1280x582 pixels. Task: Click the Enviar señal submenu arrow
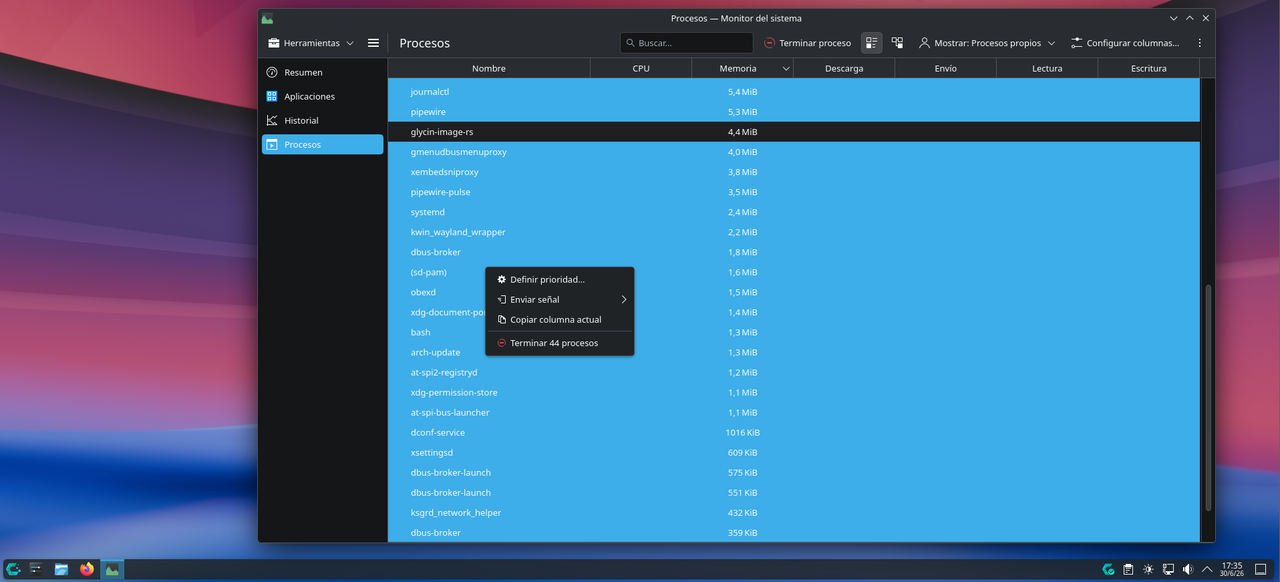(x=623, y=299)
